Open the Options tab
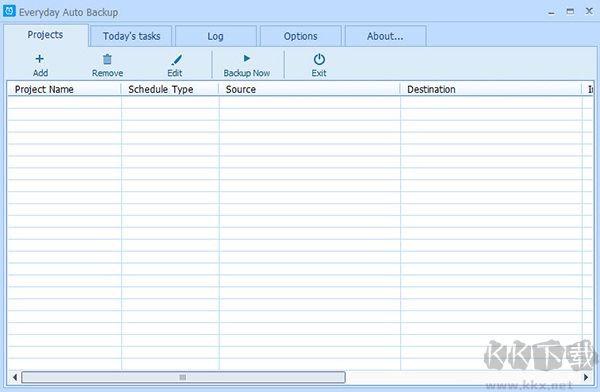Viewport: 600px width, 392px height. click(x=300, y=36)
